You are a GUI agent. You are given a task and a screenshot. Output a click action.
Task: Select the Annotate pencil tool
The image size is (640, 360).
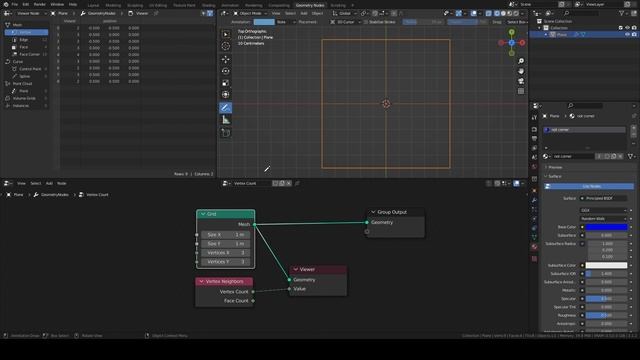226,108
